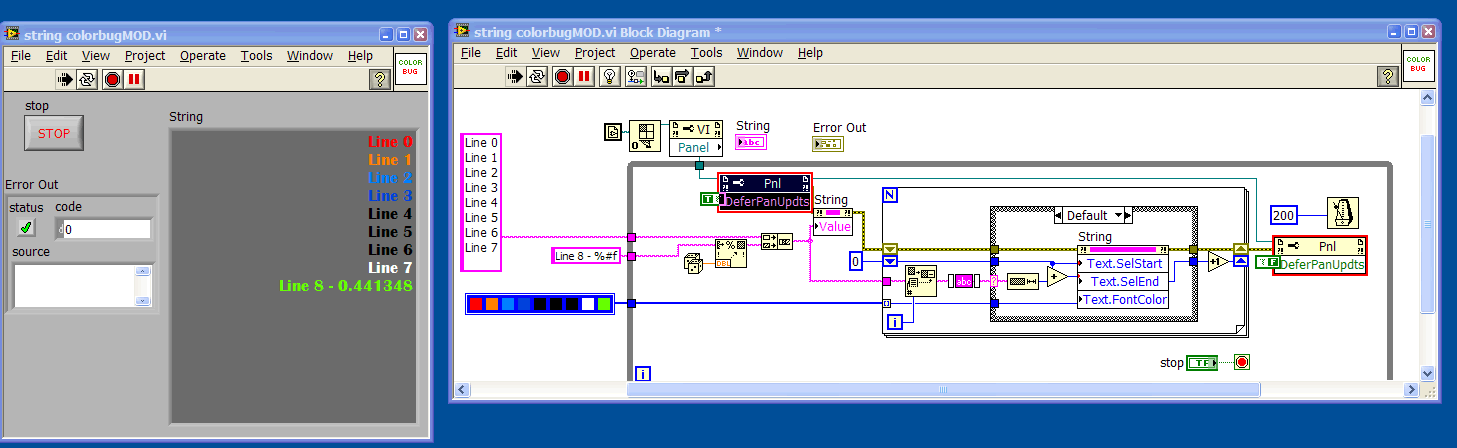Screen dimensions: 1457x448
Task: Switch to previous case with left arrow
Action: coord(1060,215)
